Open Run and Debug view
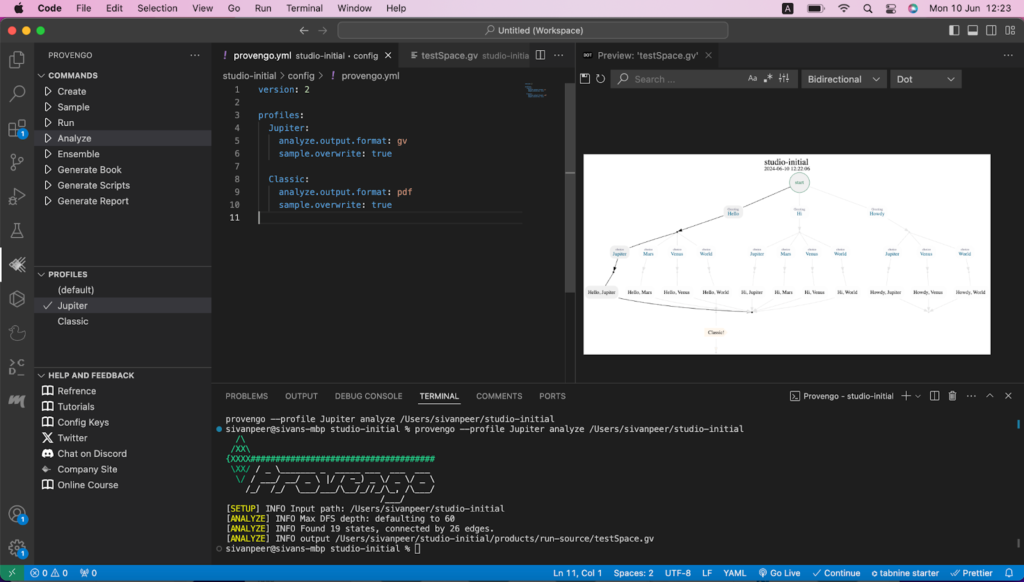 click(x=17, y=196)
